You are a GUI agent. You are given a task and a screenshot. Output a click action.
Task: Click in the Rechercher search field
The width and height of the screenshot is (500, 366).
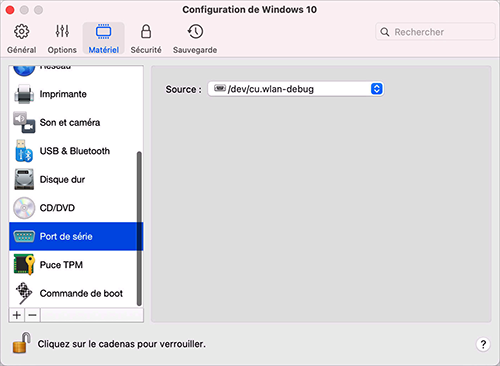tap(435, 32)
